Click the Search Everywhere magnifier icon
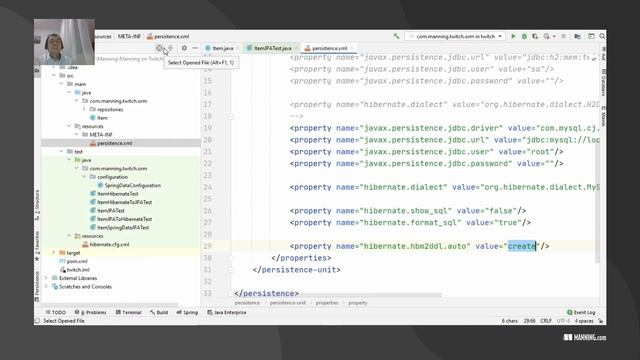640x360 pixels. pyautogui.click(x=602, y=36)
